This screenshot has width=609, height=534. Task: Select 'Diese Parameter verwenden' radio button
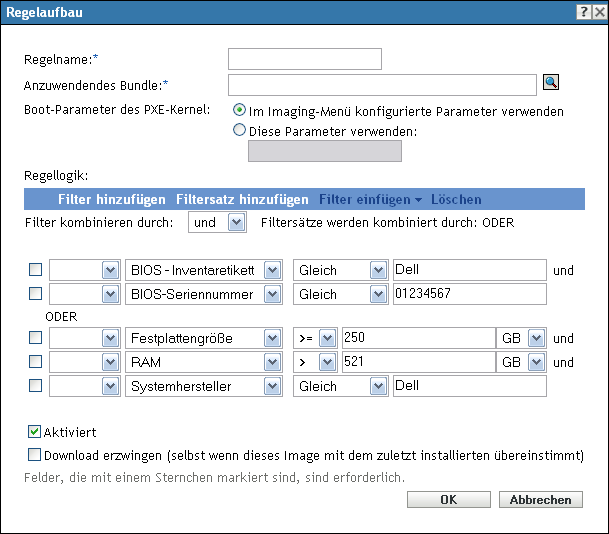(239, 129)
